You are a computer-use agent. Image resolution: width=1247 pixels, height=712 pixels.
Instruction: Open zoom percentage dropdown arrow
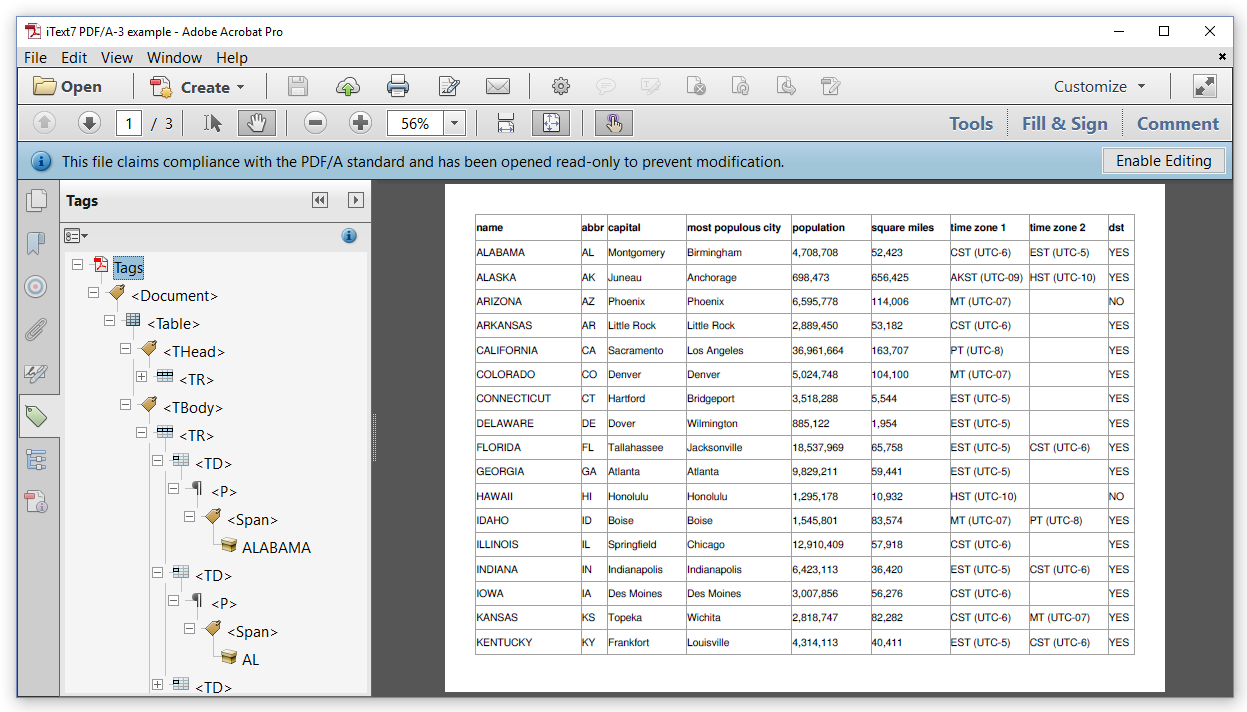[455, 123]
